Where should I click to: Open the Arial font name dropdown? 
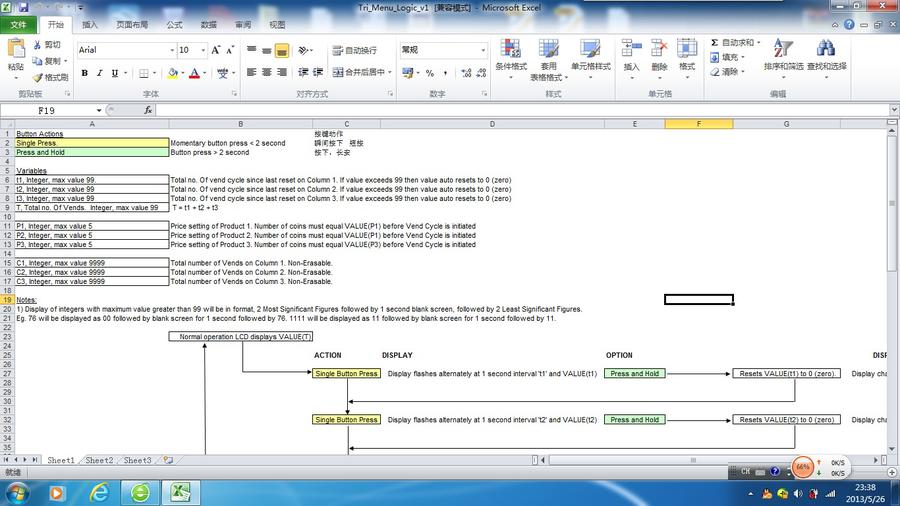(x=169, y=50)
